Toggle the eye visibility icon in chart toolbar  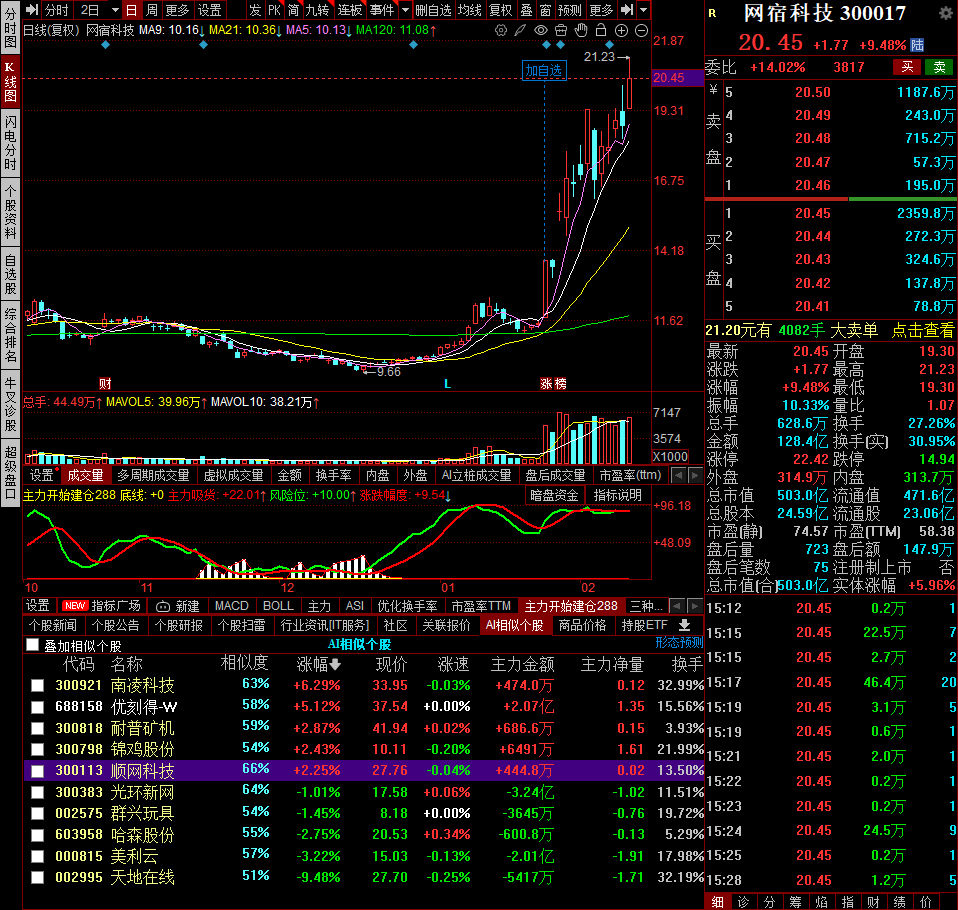[x=542, y=30]
